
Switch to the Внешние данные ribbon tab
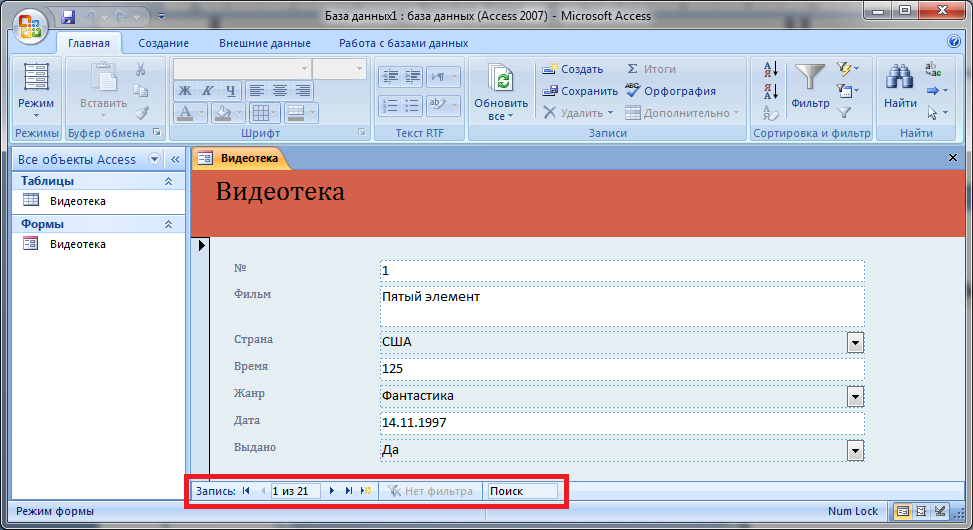point(265,43)
